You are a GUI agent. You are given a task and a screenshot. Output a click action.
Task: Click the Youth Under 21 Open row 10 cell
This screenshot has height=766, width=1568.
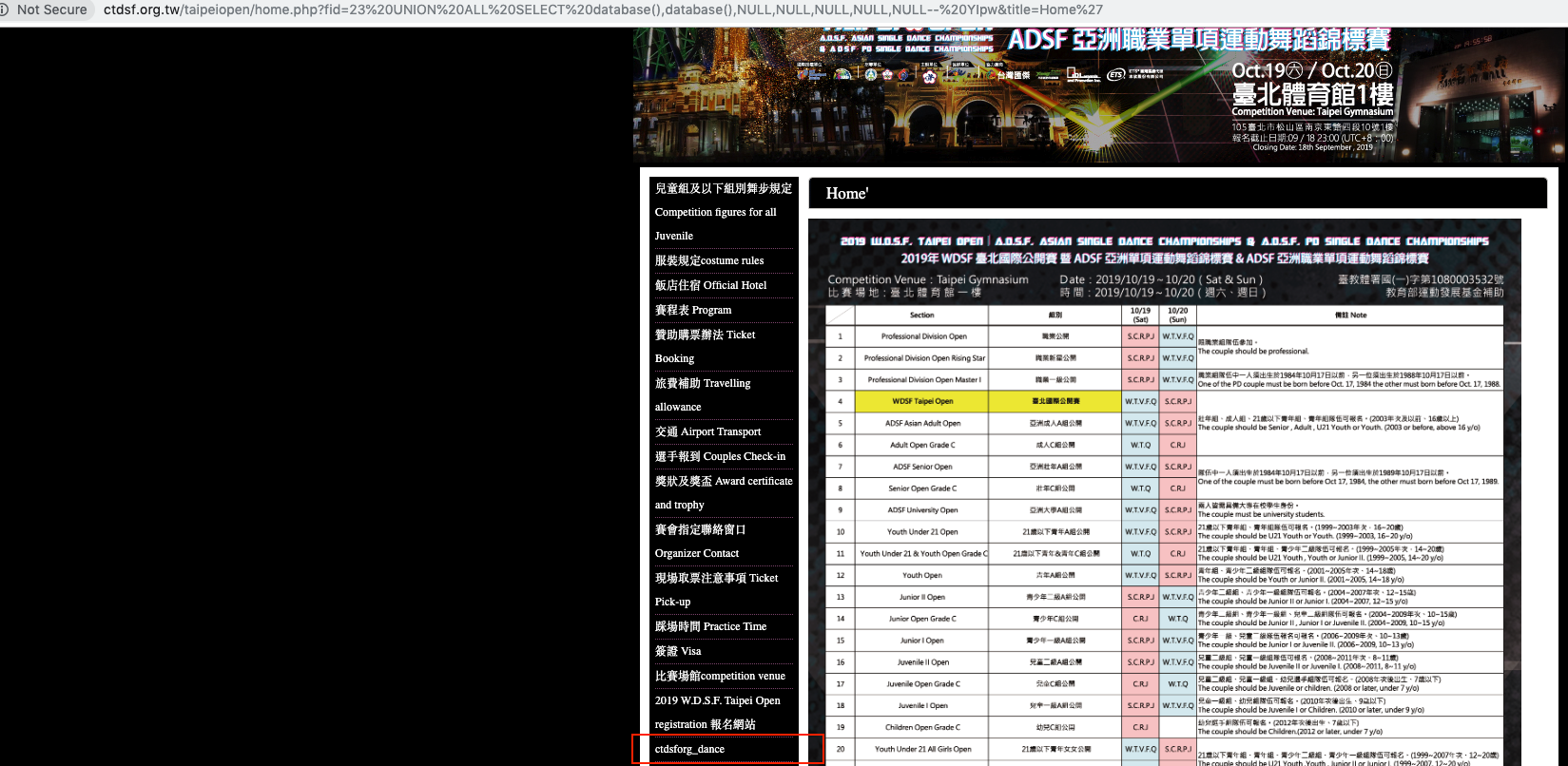pyautogui.click(x=922, y=532)
